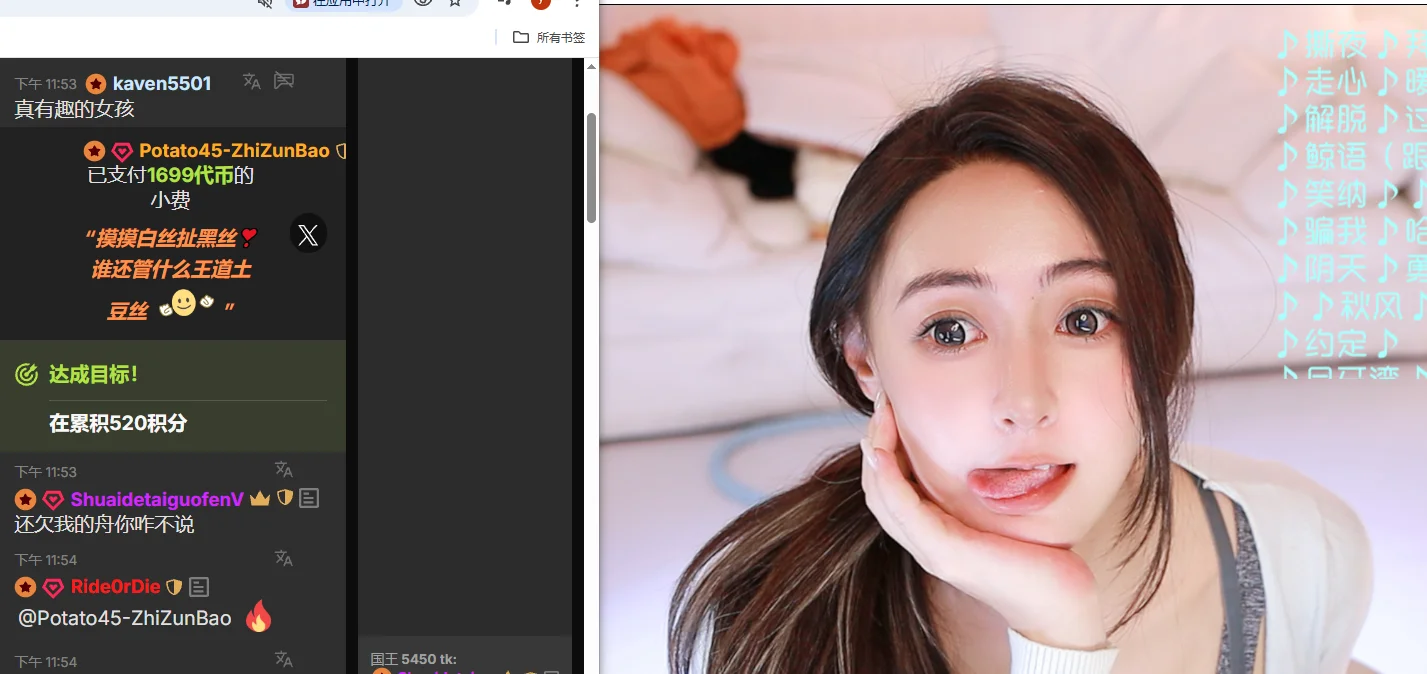This screenshot has width=1427, height=674.
Task: Click the tip message 摸摸白丝扯黑丝
Action: pyautogui.click(x=171, y=238)
